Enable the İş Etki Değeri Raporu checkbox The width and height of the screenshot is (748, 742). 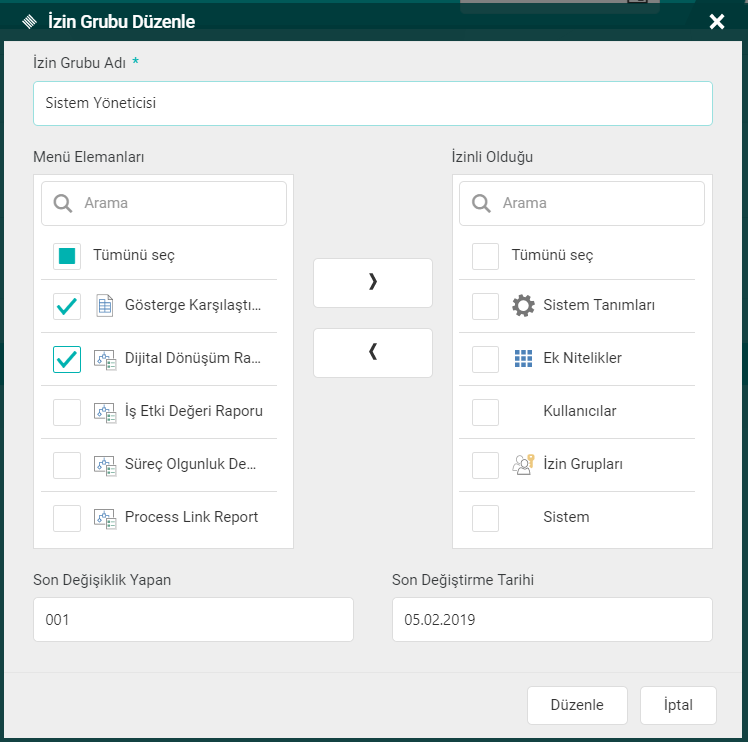(x=67, y=411)
